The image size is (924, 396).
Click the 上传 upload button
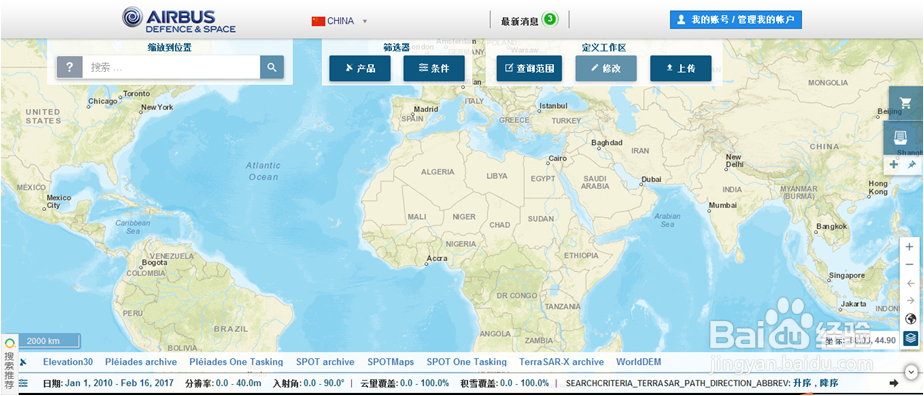[681, 68]
